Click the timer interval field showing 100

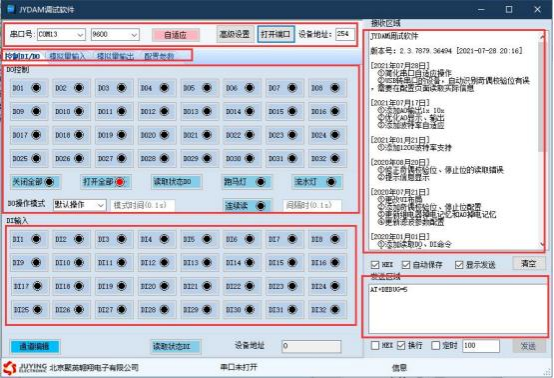pos(481,345)
